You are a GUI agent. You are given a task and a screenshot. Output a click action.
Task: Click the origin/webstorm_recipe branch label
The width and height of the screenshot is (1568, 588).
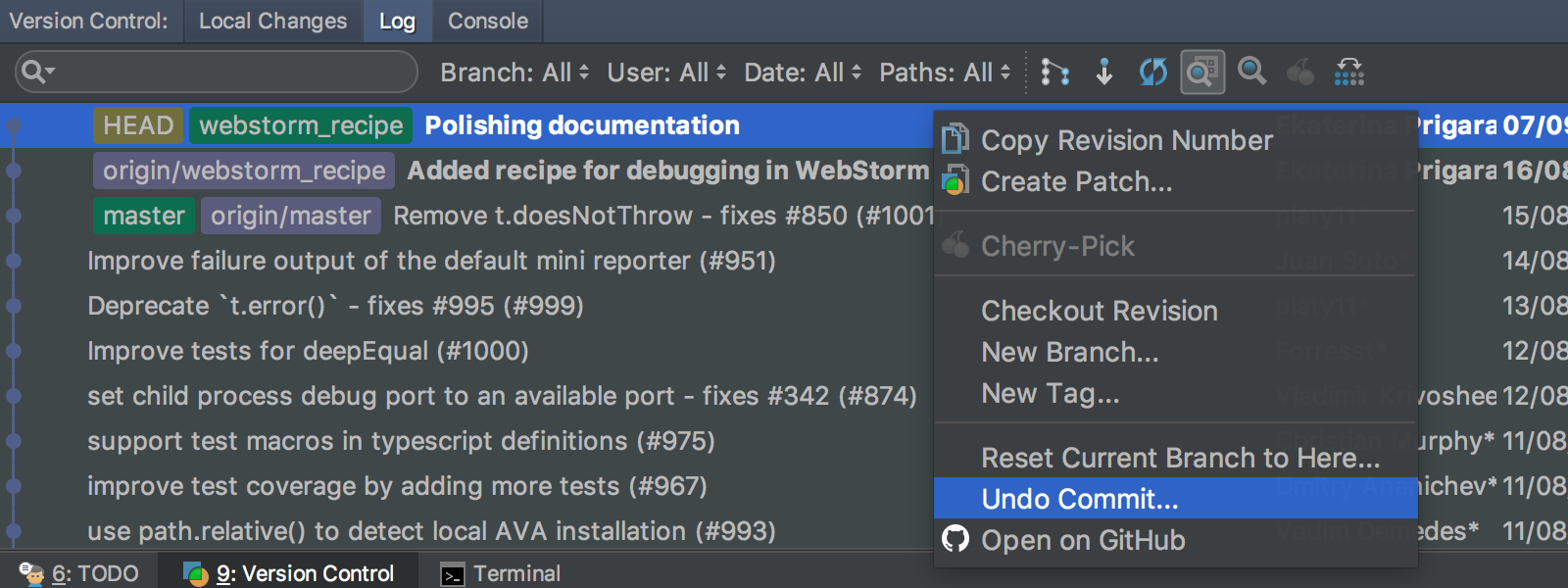pos(244,171)
